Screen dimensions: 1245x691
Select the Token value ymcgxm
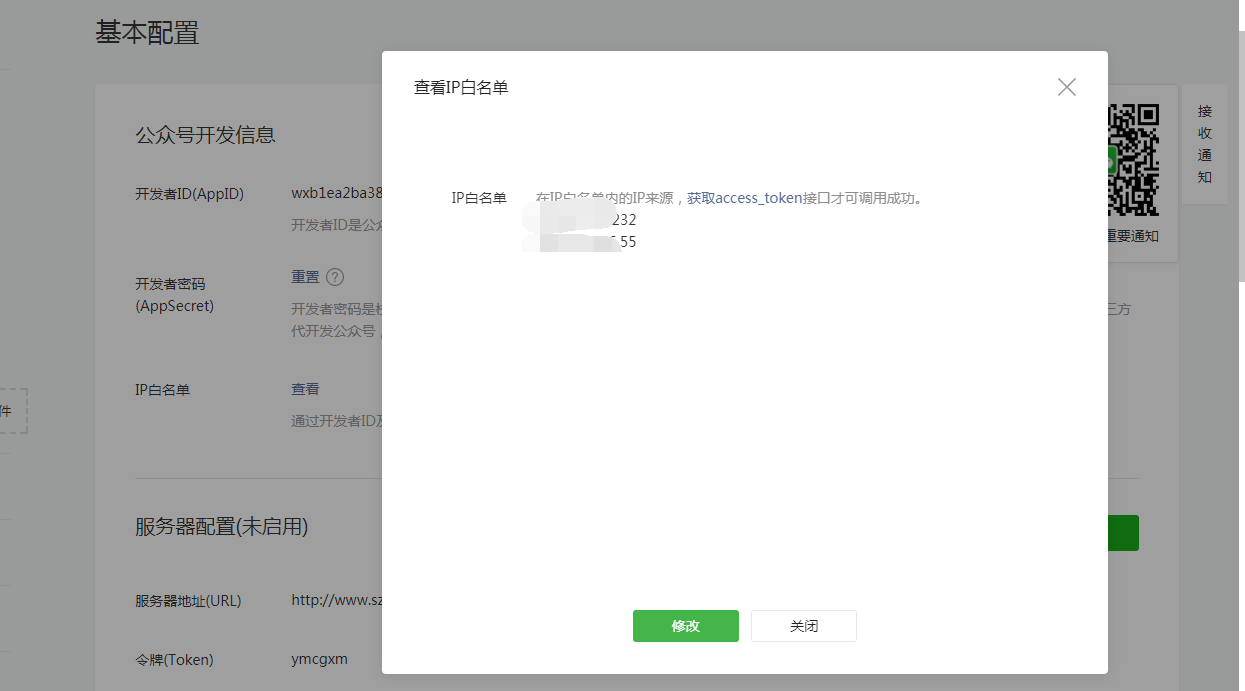tap(318, 659)
